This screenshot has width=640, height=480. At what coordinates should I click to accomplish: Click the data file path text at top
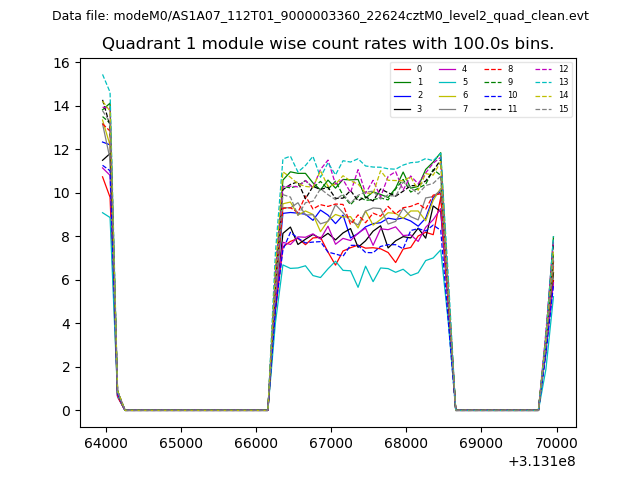320,16
